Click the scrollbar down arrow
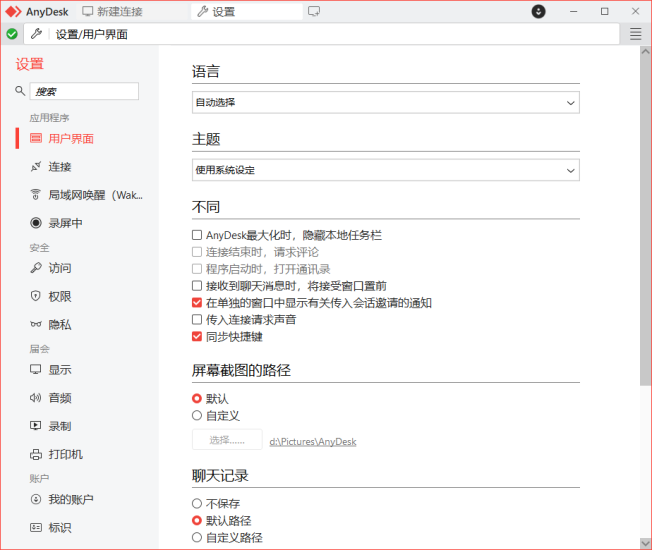652x550 pixels. point(645,543)
